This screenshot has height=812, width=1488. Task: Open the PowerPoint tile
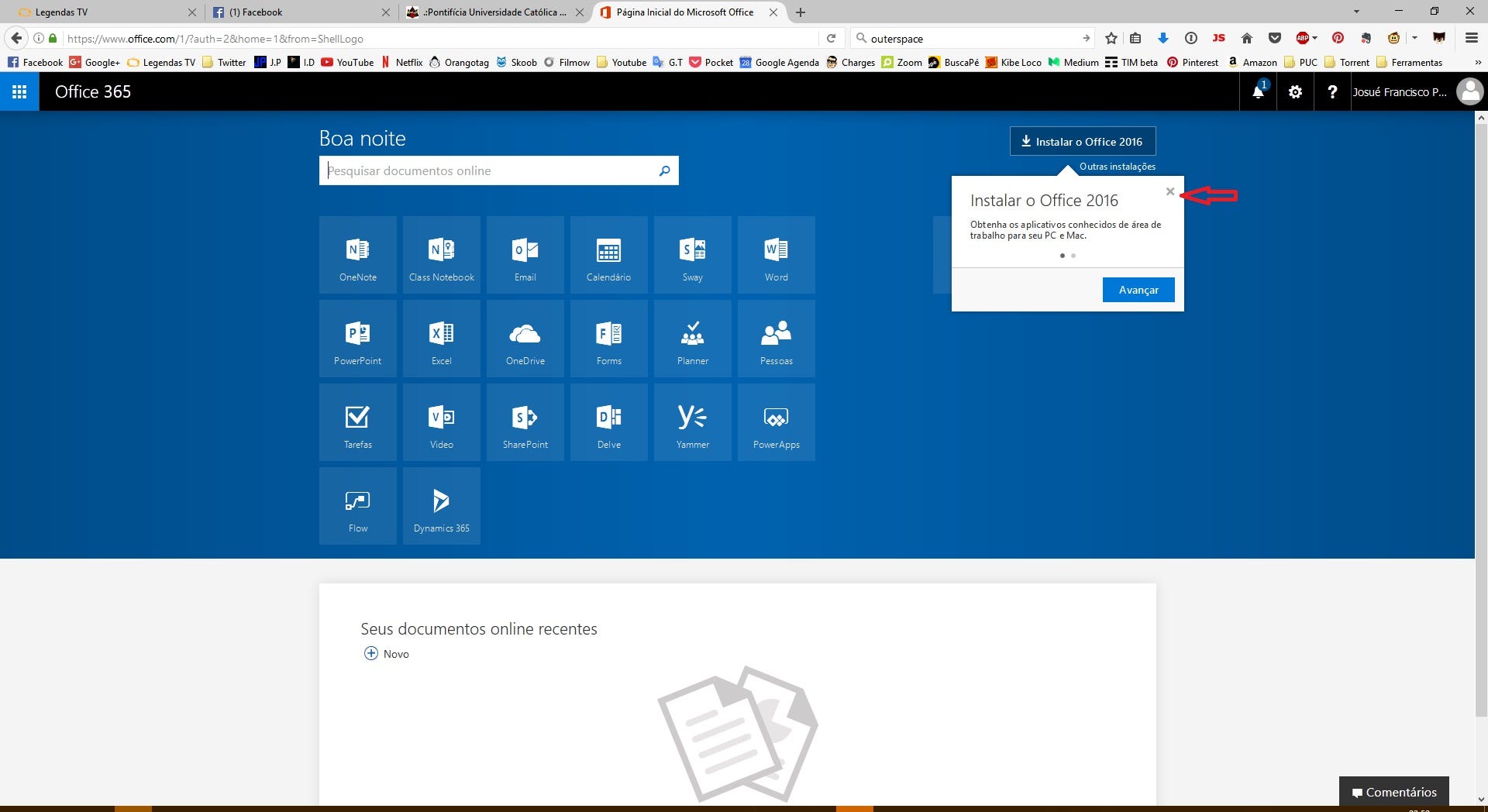point(358,339)
